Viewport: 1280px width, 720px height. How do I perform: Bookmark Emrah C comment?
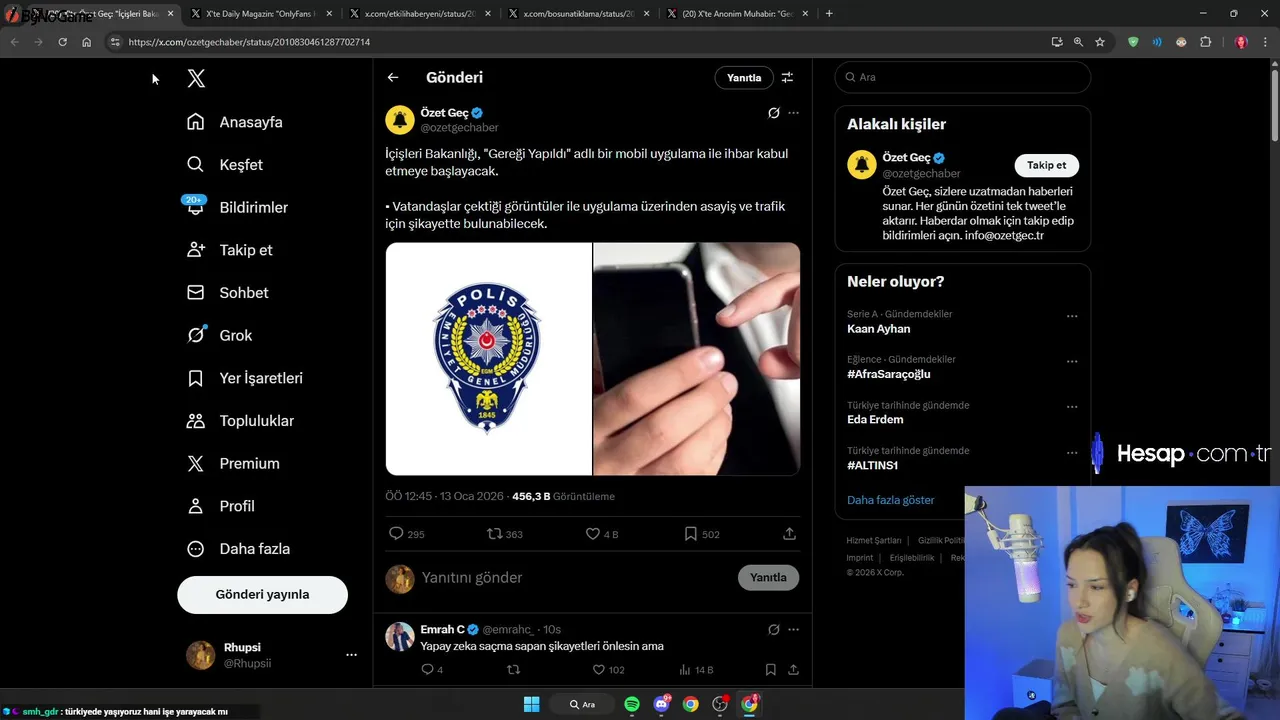click(770, 670)
